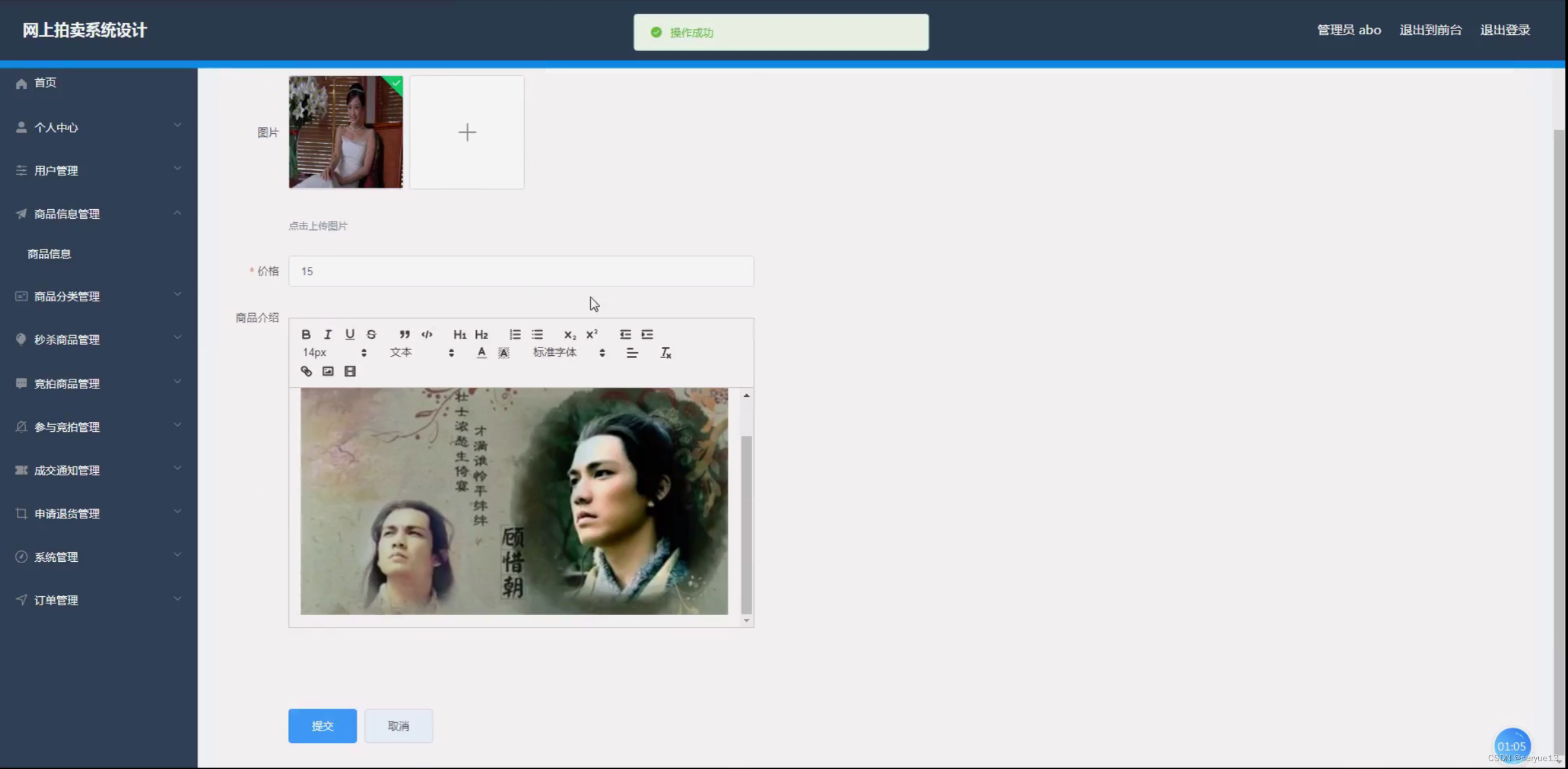Expand the 用户管理 menu

[x=99, y=171]
